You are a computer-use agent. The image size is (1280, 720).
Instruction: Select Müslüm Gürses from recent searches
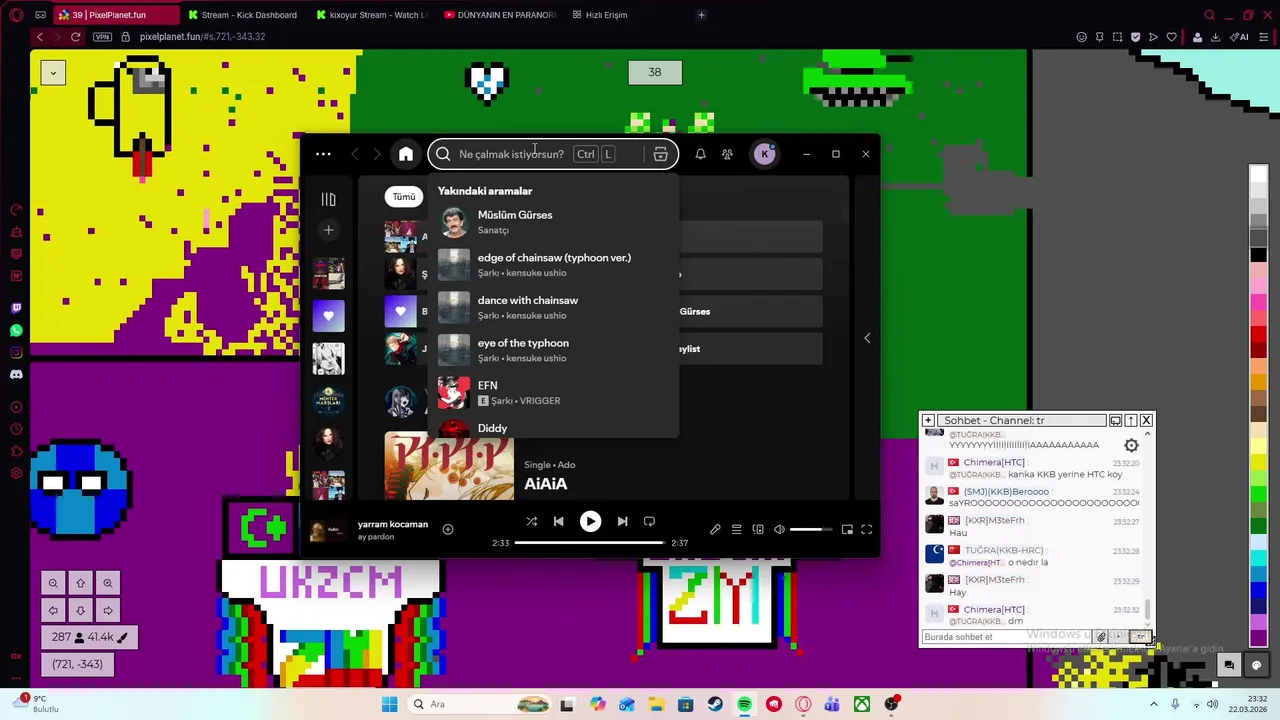point(553,222)
